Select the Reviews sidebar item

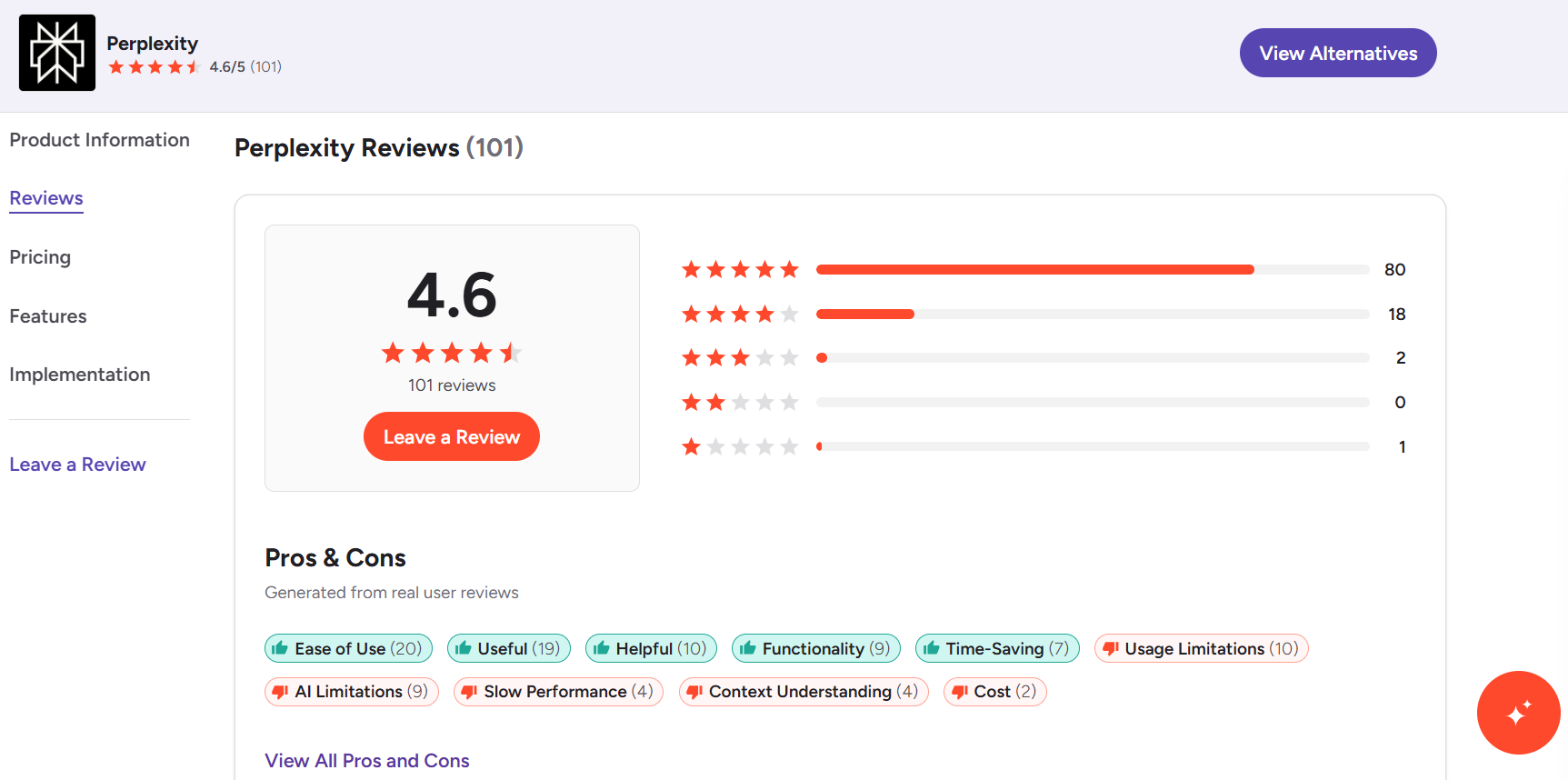(46, 198)
